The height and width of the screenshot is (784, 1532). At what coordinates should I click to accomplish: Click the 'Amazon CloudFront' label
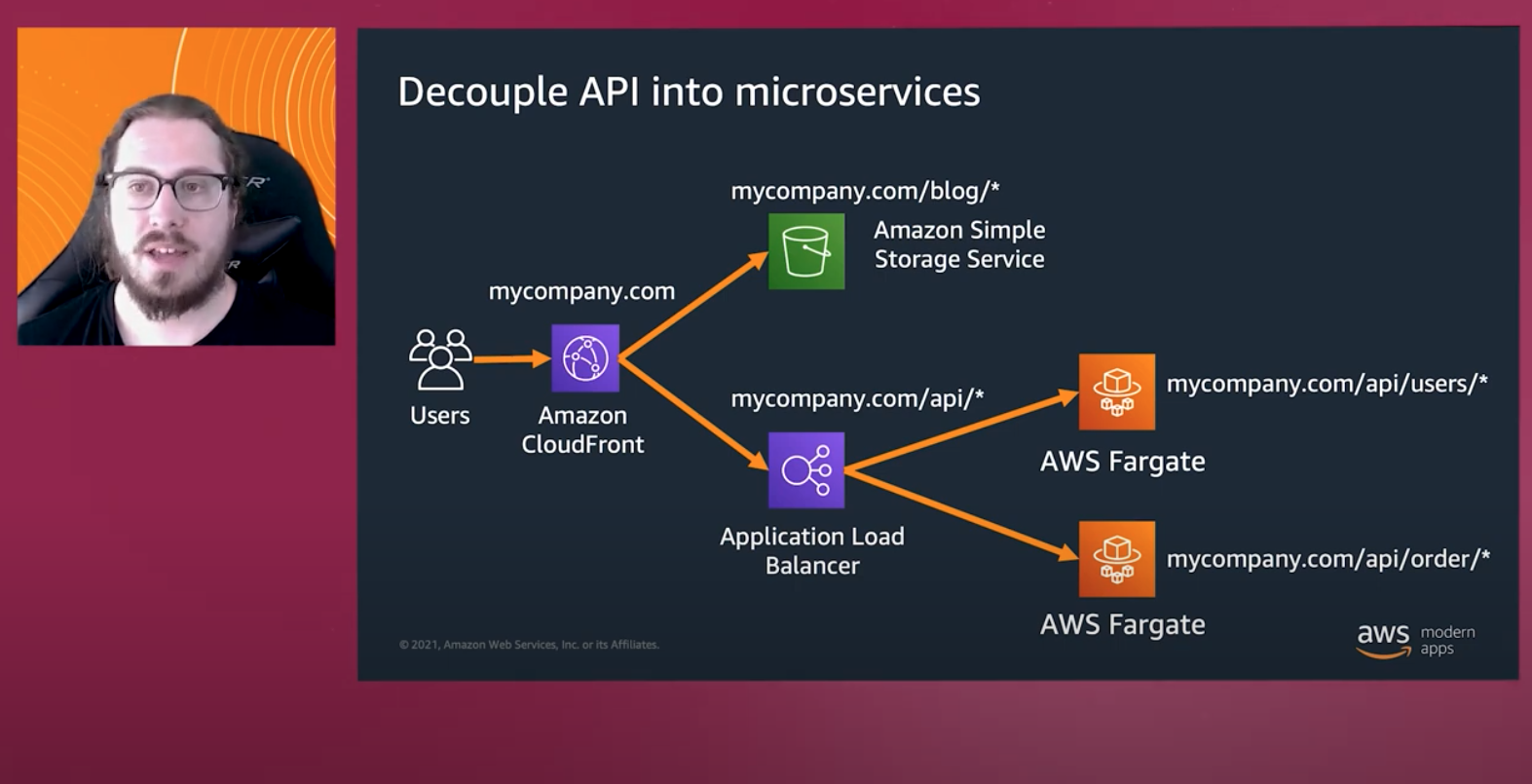[x=582, y=429]
